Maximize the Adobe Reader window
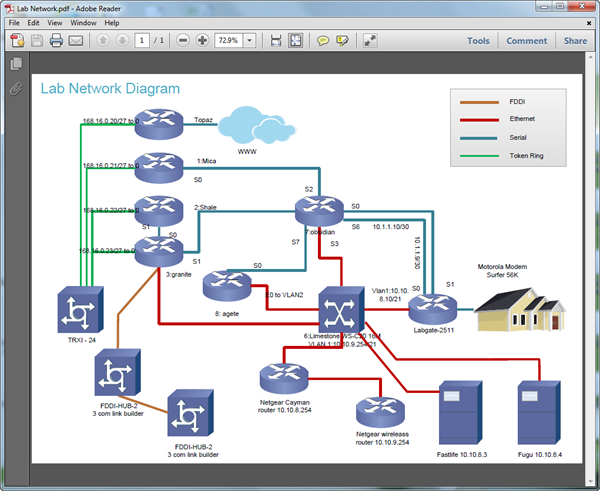Image resolution: width=600 pixels, height=491 pixels. click(x=560, y=6)
